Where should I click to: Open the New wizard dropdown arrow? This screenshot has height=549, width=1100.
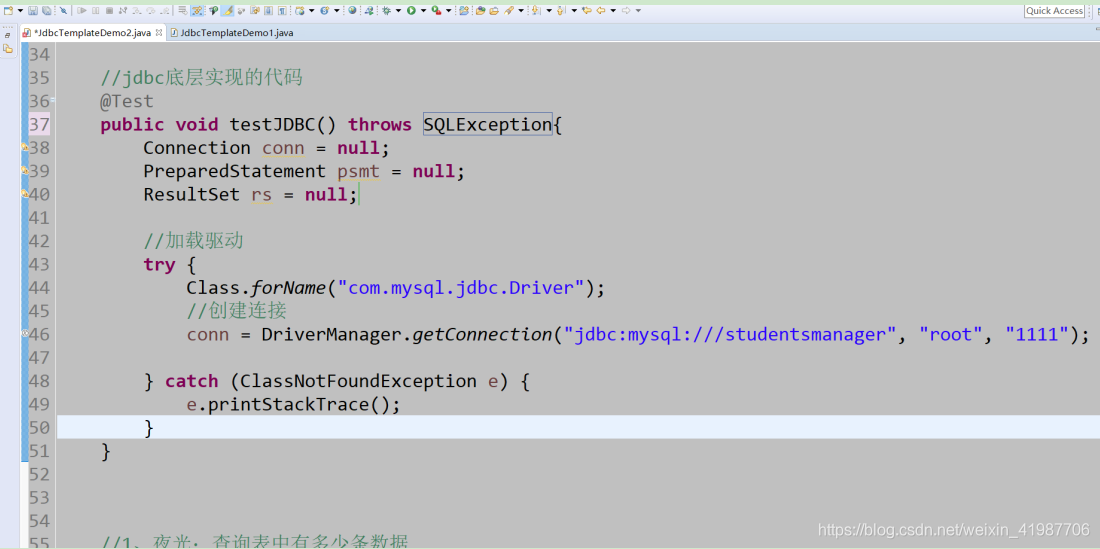[20, 11]
